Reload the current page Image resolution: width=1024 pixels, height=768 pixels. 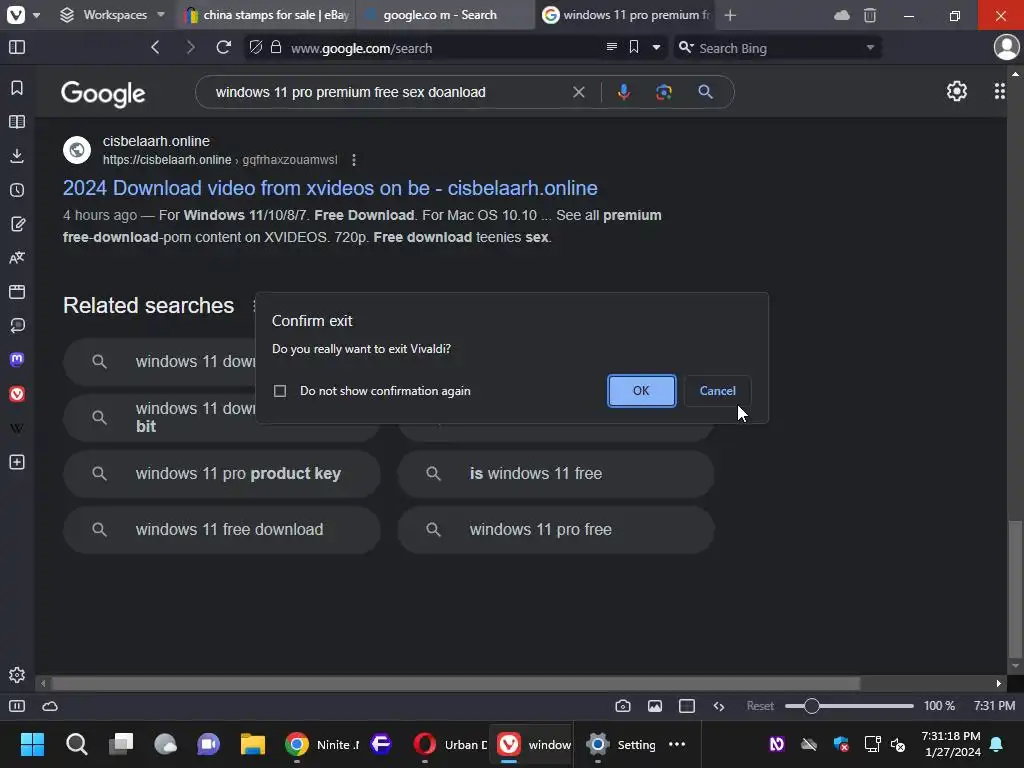tap(223, 47)
